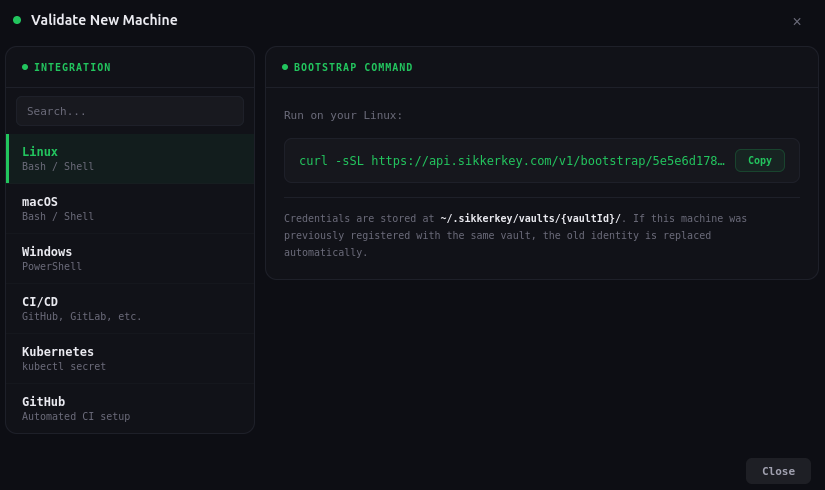This screenshot has width=825, height=490.
Task: Click the INTEGRATION panel header label
Action: (72, 67)
